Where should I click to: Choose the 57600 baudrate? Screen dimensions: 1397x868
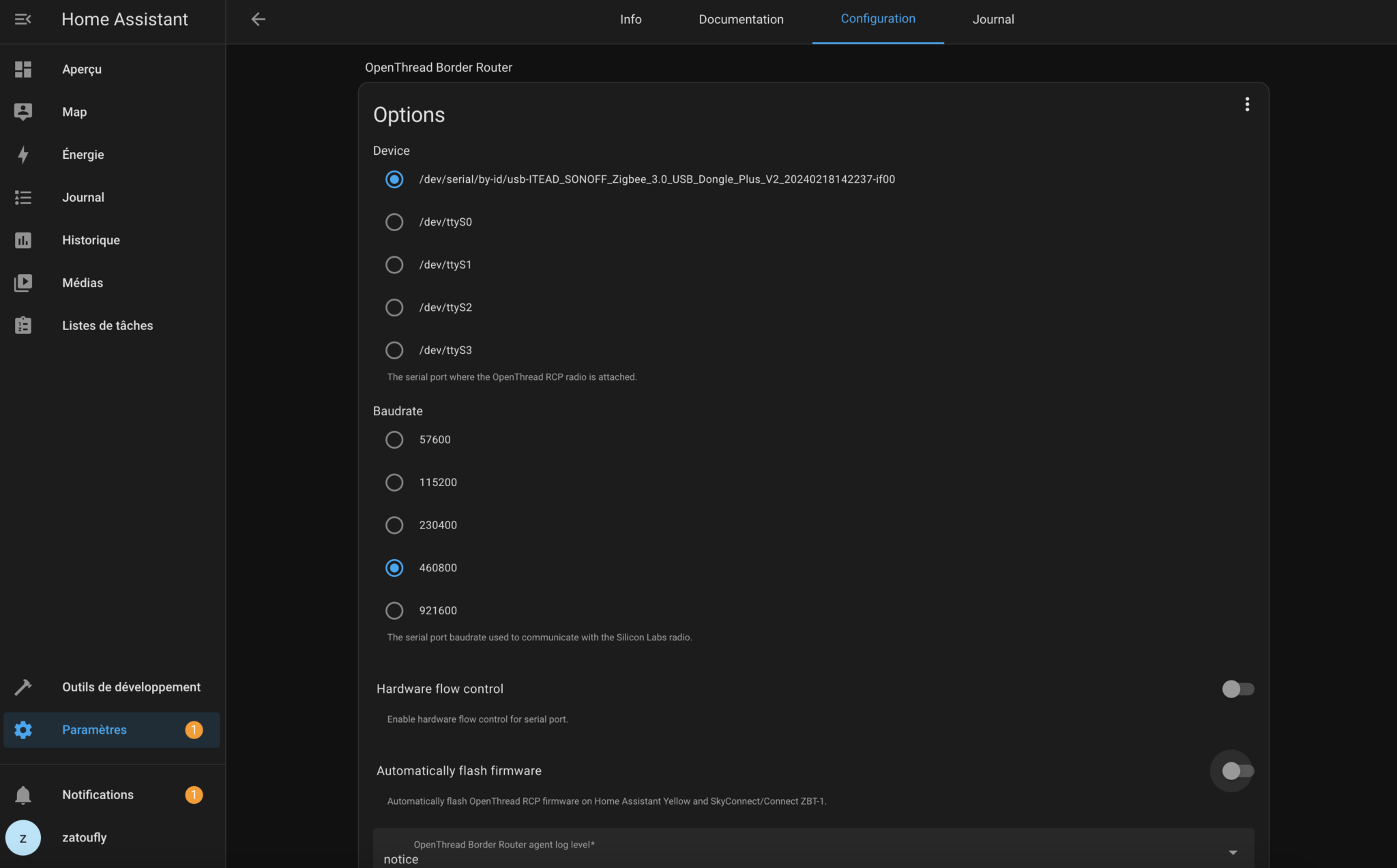pyautogui.click(x=394, y=440)
